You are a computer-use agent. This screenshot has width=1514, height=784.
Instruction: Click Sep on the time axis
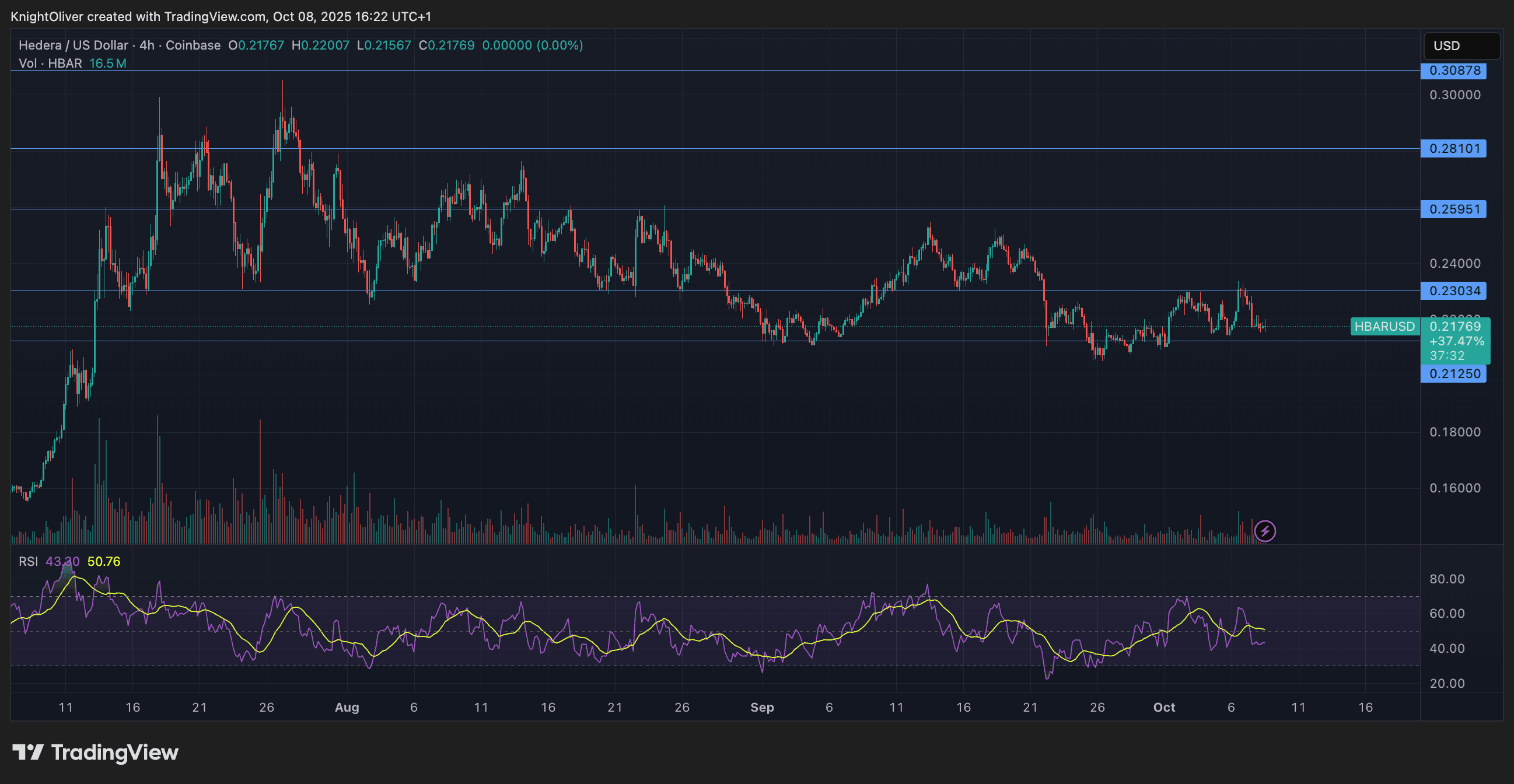pos(763,708)
